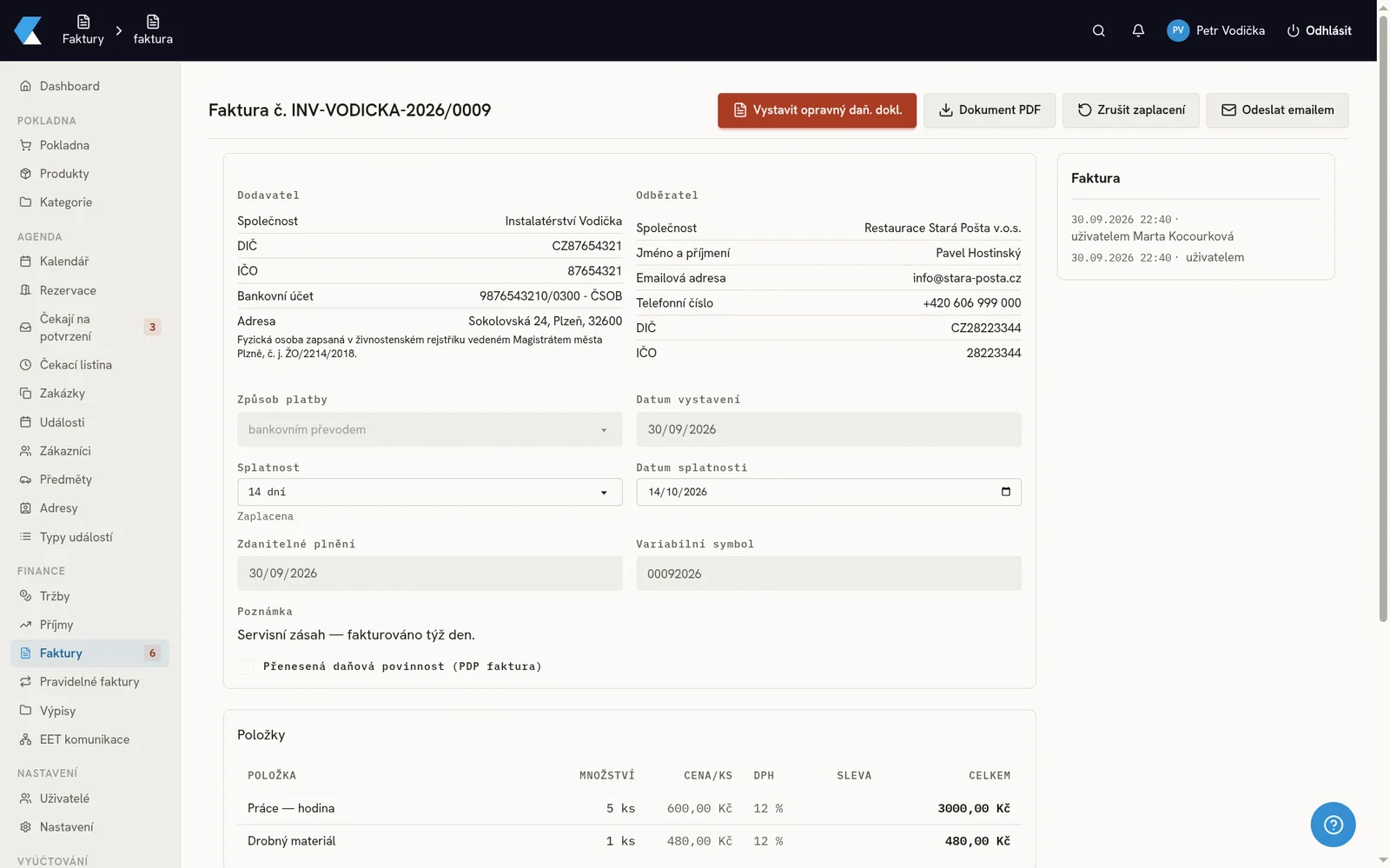Image resolution: width=1390 pixels, height=868 pixels.
Task: Open the Způsob platby dropdown
Action: pos(429,429)
